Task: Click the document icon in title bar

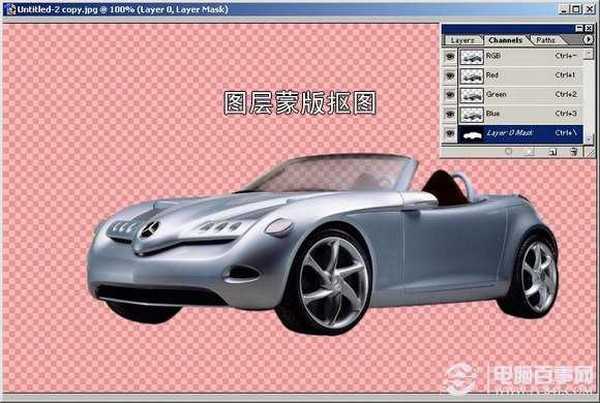Action: tap(8, 8)
